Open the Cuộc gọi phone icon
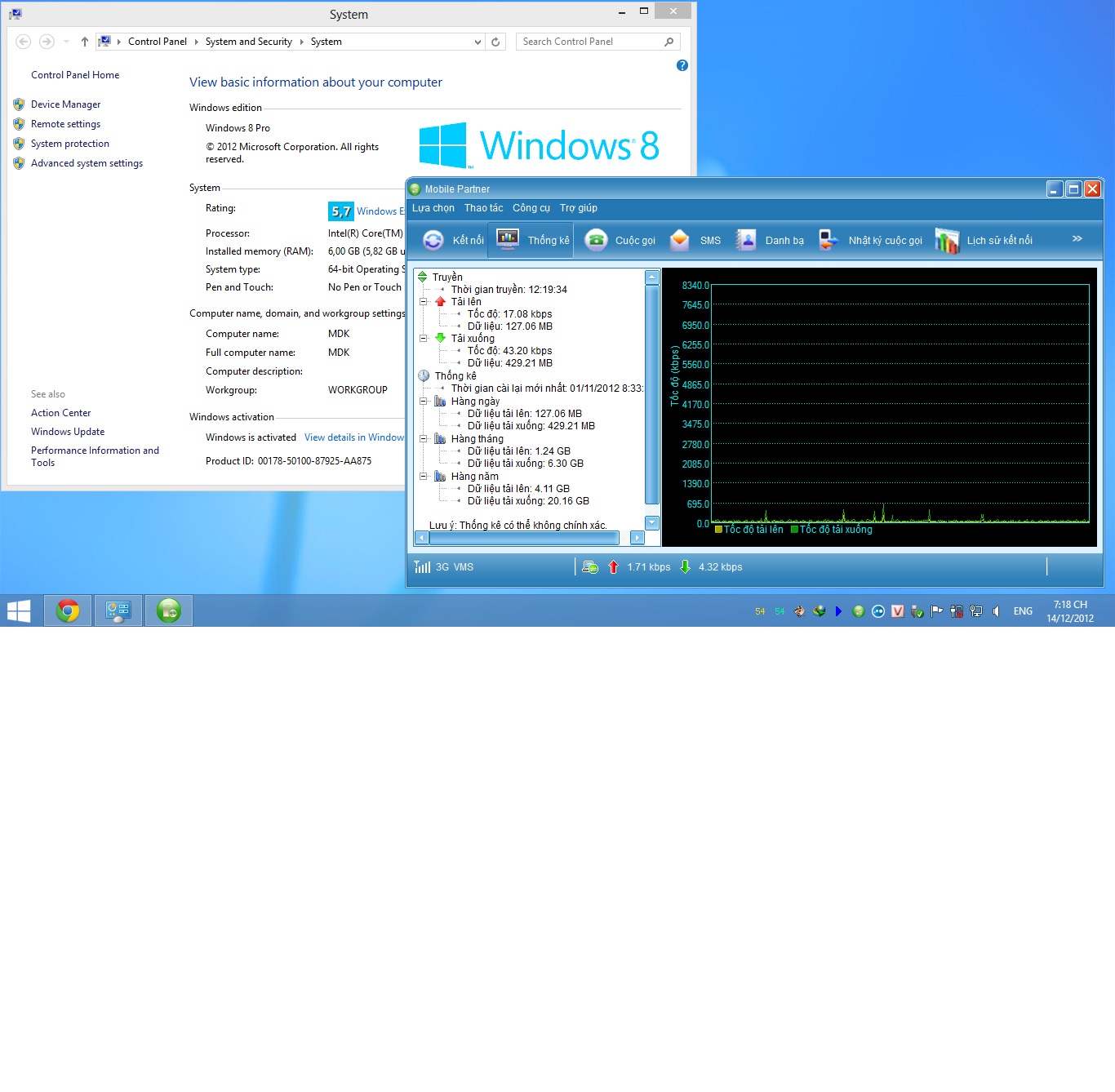Image resolution: width=1115 pixels, height=1092 pixels. point(597,240)
